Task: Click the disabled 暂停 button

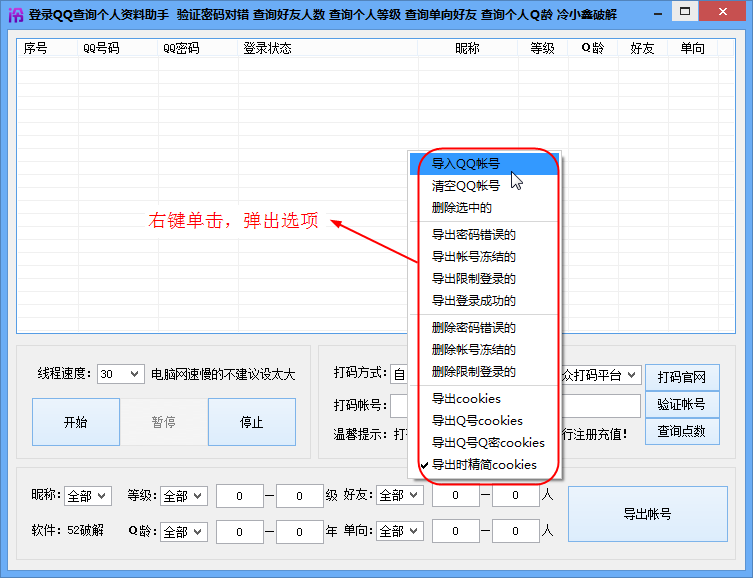Action: (x=164, y=422)
